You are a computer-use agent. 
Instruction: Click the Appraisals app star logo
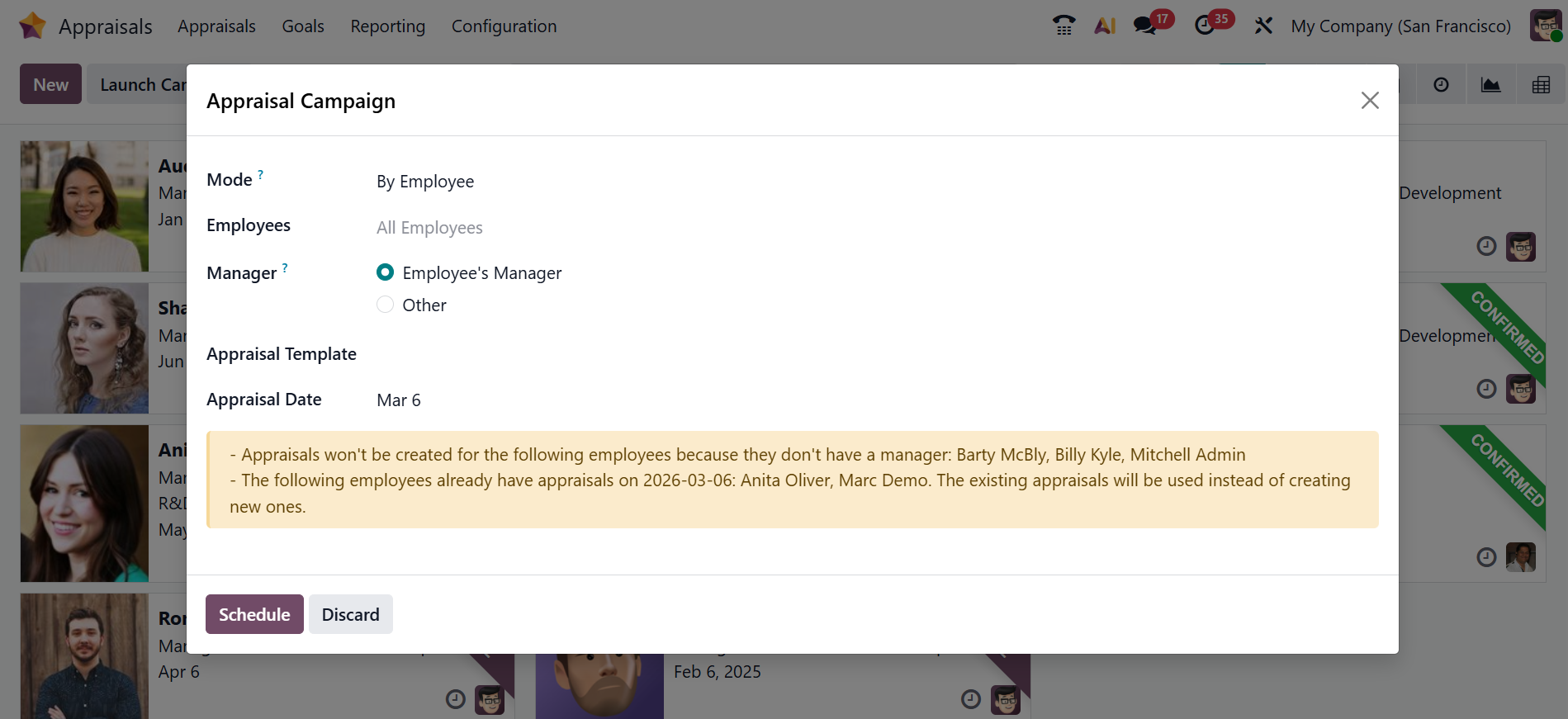pyautogui.click(x=32, y=26)
